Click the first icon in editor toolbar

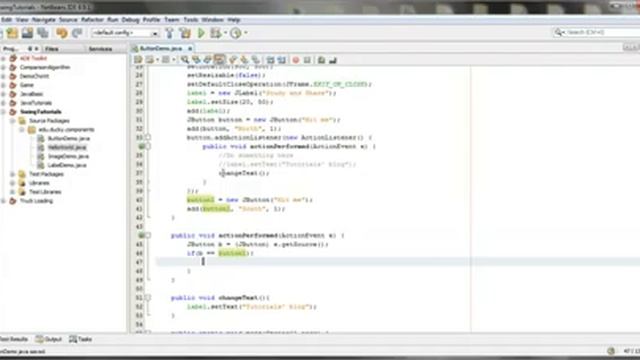tap(138, 60)
